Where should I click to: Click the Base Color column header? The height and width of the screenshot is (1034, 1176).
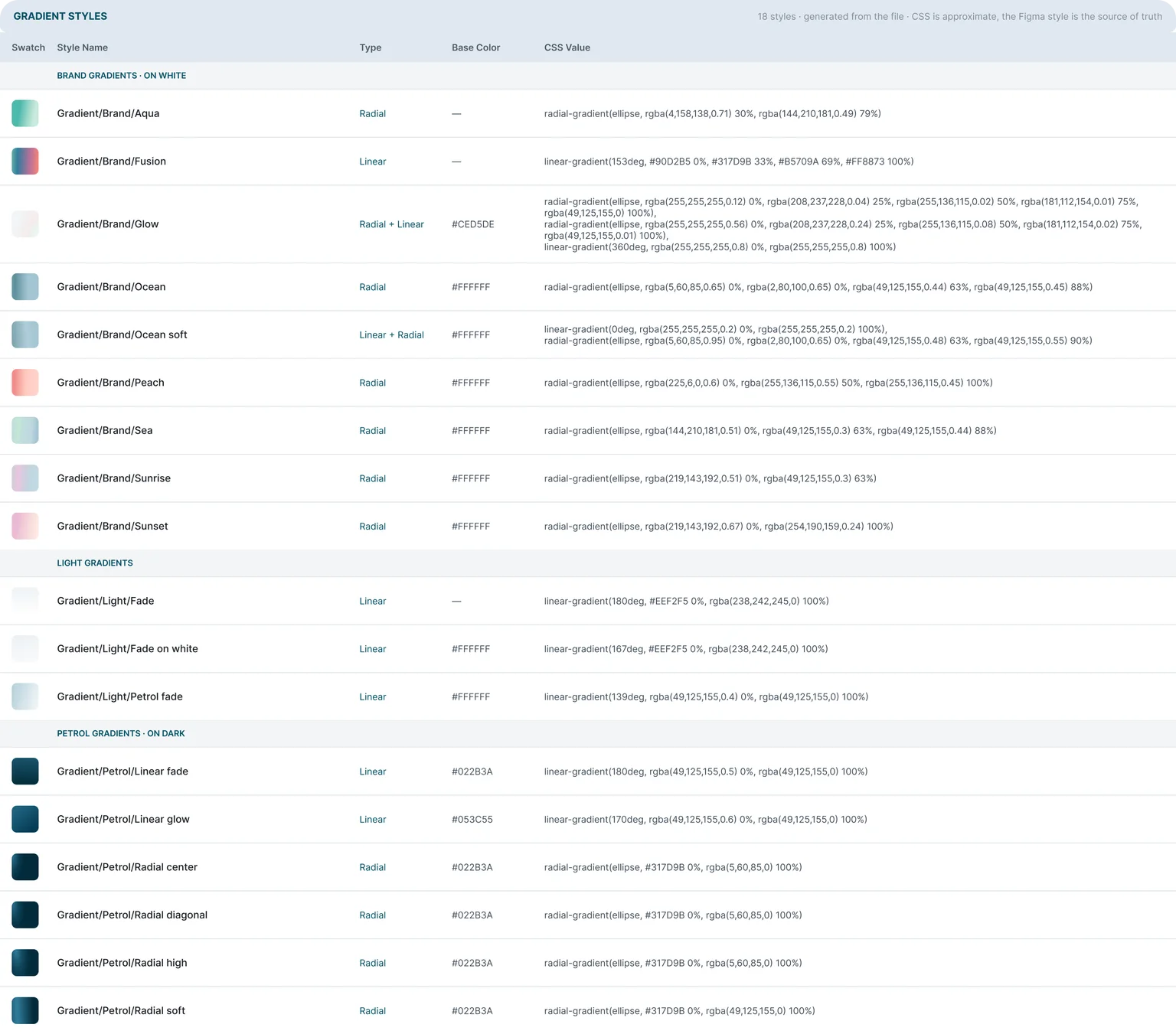[x=475, y=47]
